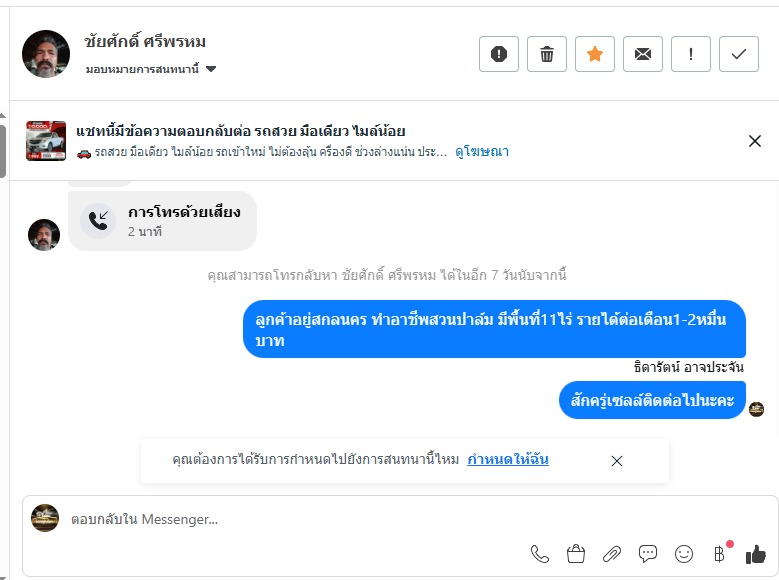Start a call with phone icon

pos(540,553)
